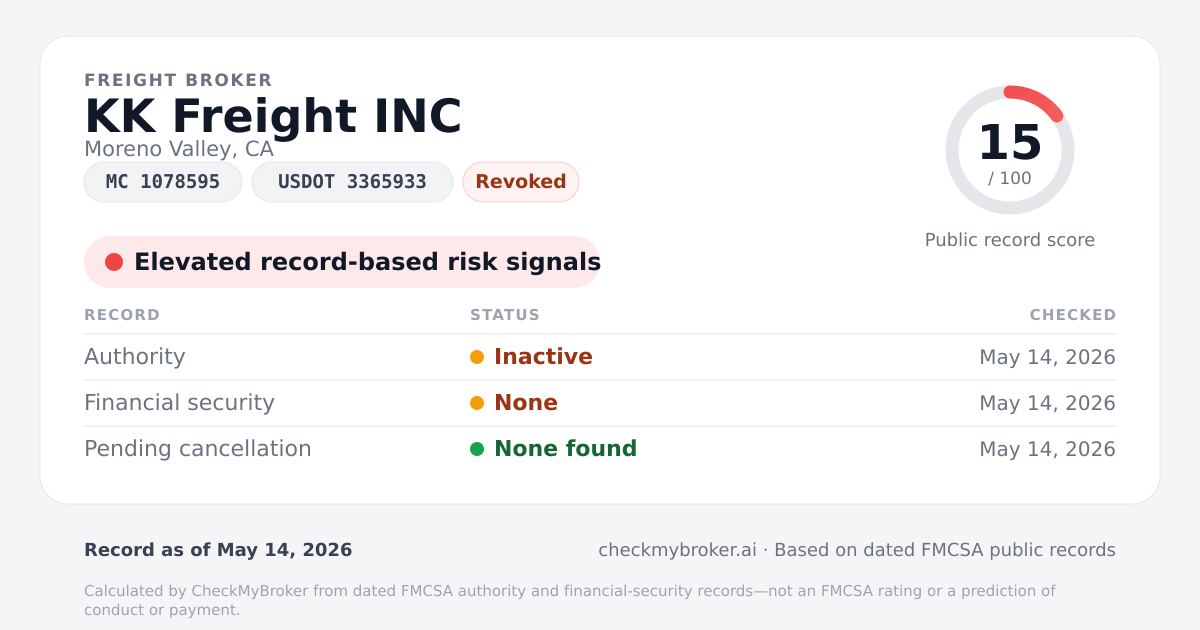Click the Elevated record-based risk signals banner
1200x630 pixels.
(342, 262)
